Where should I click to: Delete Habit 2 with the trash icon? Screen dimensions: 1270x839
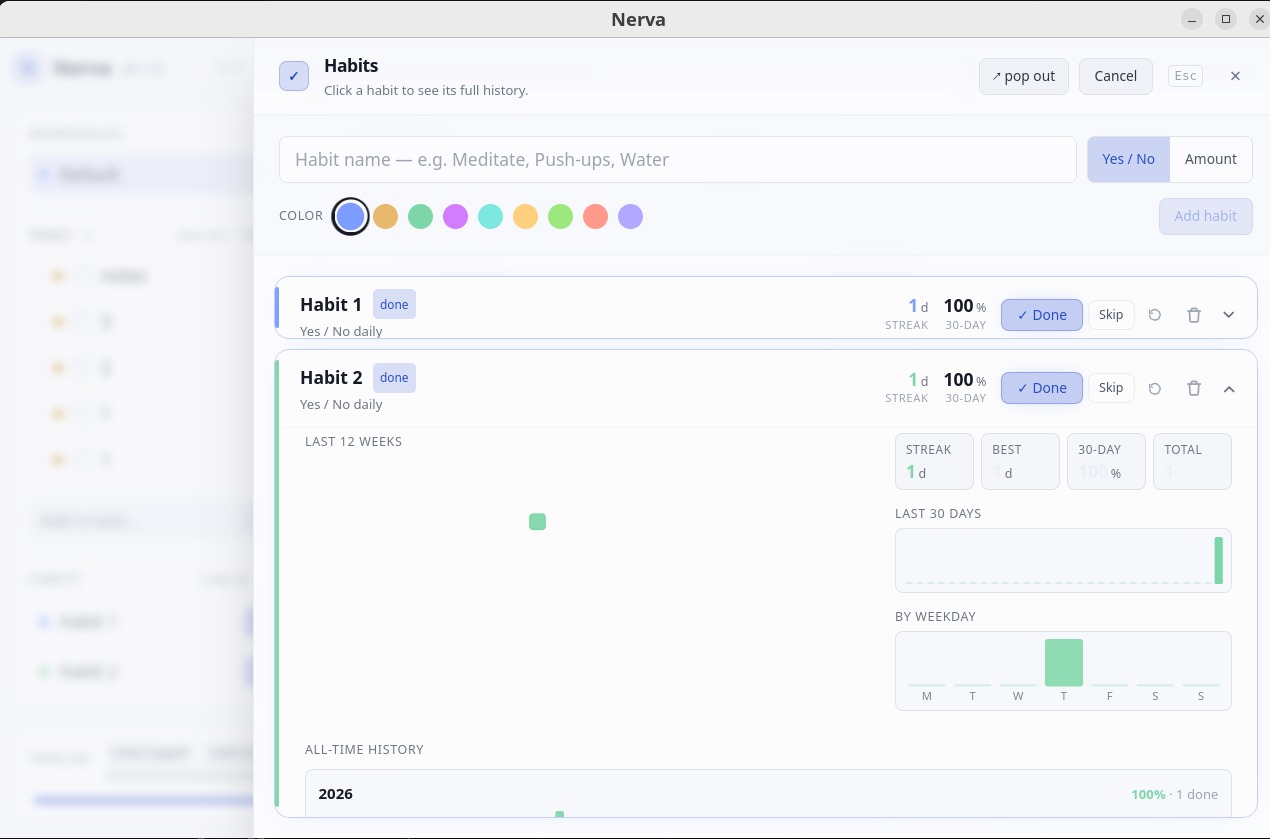tap(1194, 388)
